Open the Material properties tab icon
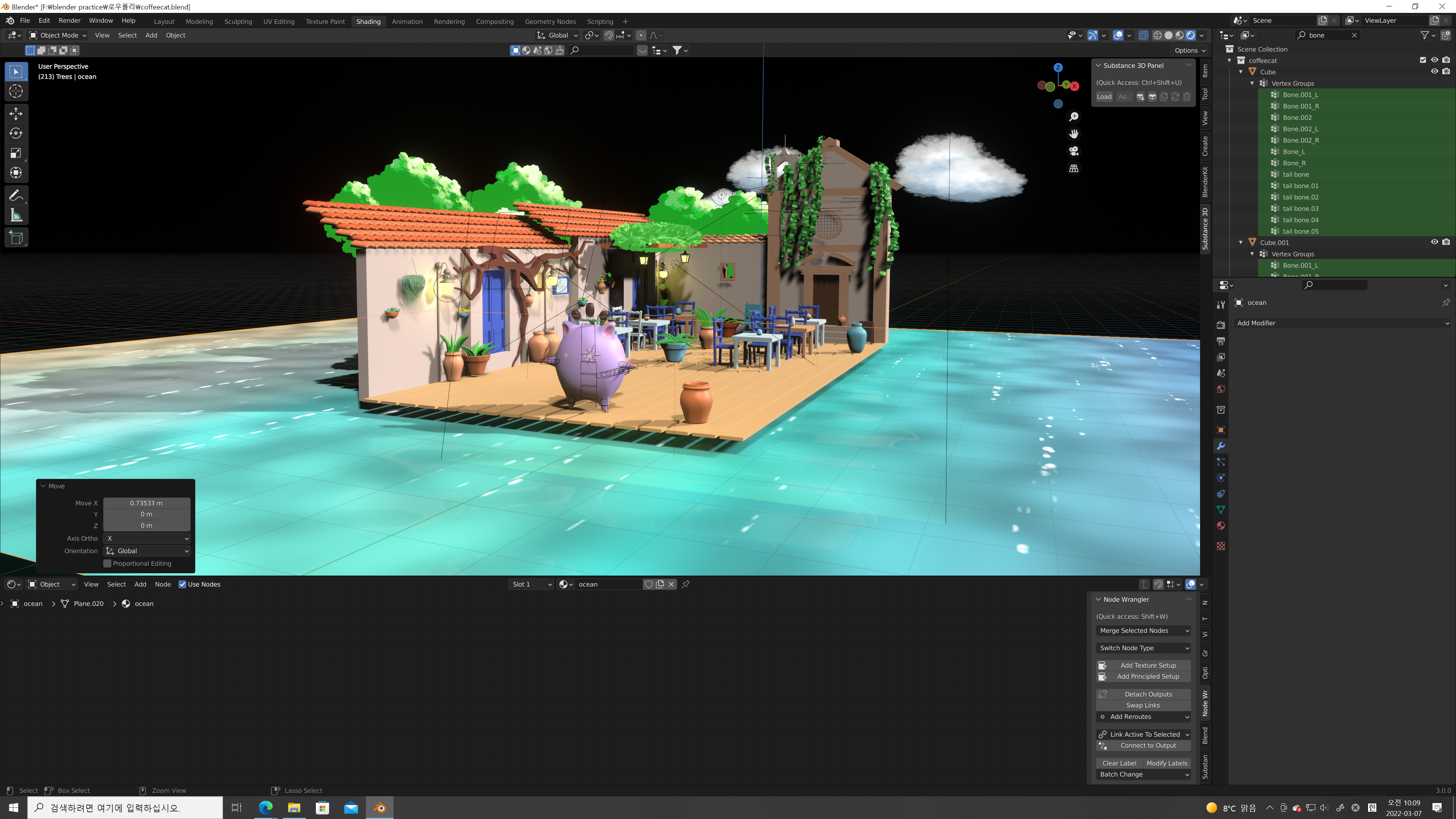The height and width of the screenshot is (819, 1456). point(1221,526)
